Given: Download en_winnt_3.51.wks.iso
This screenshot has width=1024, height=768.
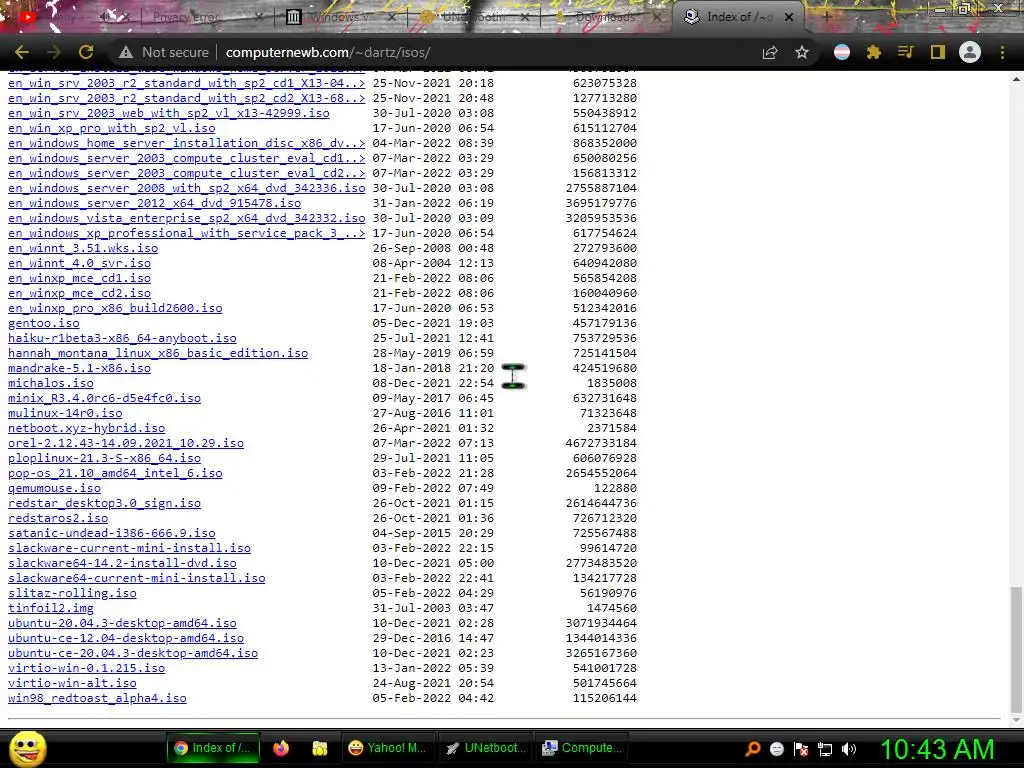Looking at the screenshot, I should pos(83,249).
